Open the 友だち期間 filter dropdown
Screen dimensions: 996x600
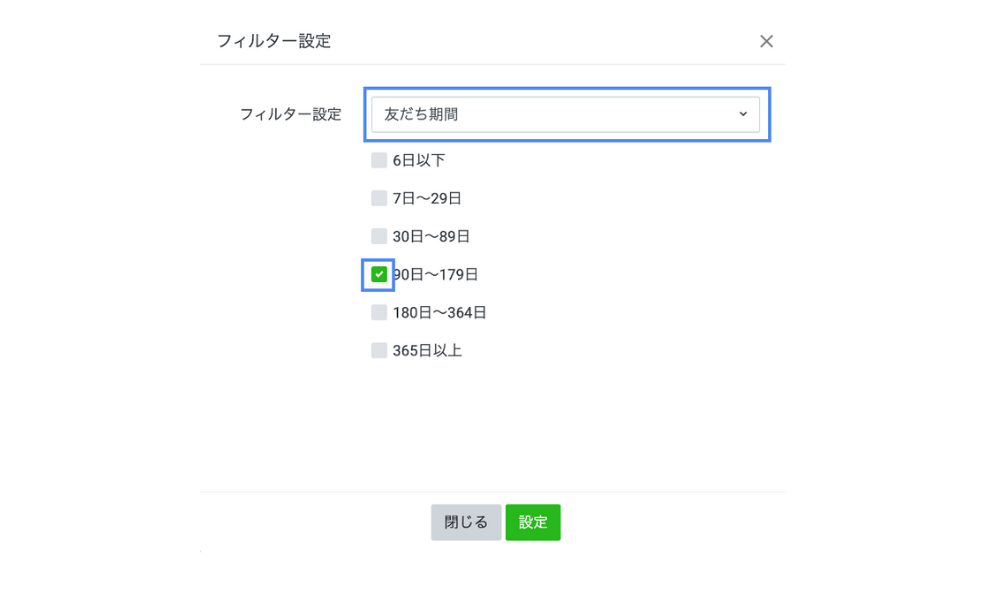click(x=565, y=114)
